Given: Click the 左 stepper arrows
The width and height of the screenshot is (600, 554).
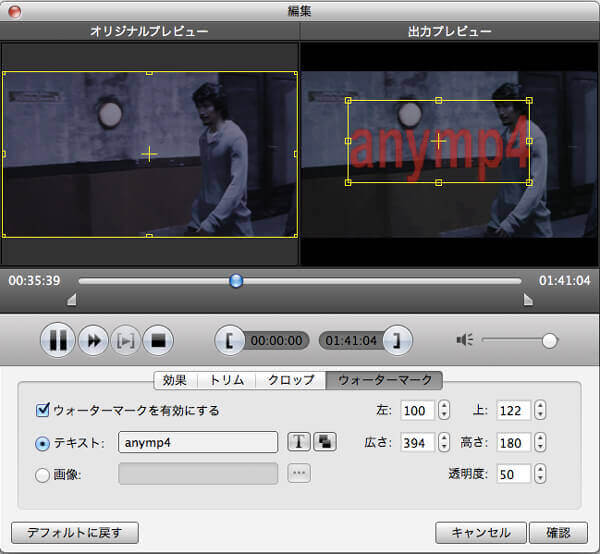Looking at the screenshot, I should pyautogui.click(x=444, y=410).
